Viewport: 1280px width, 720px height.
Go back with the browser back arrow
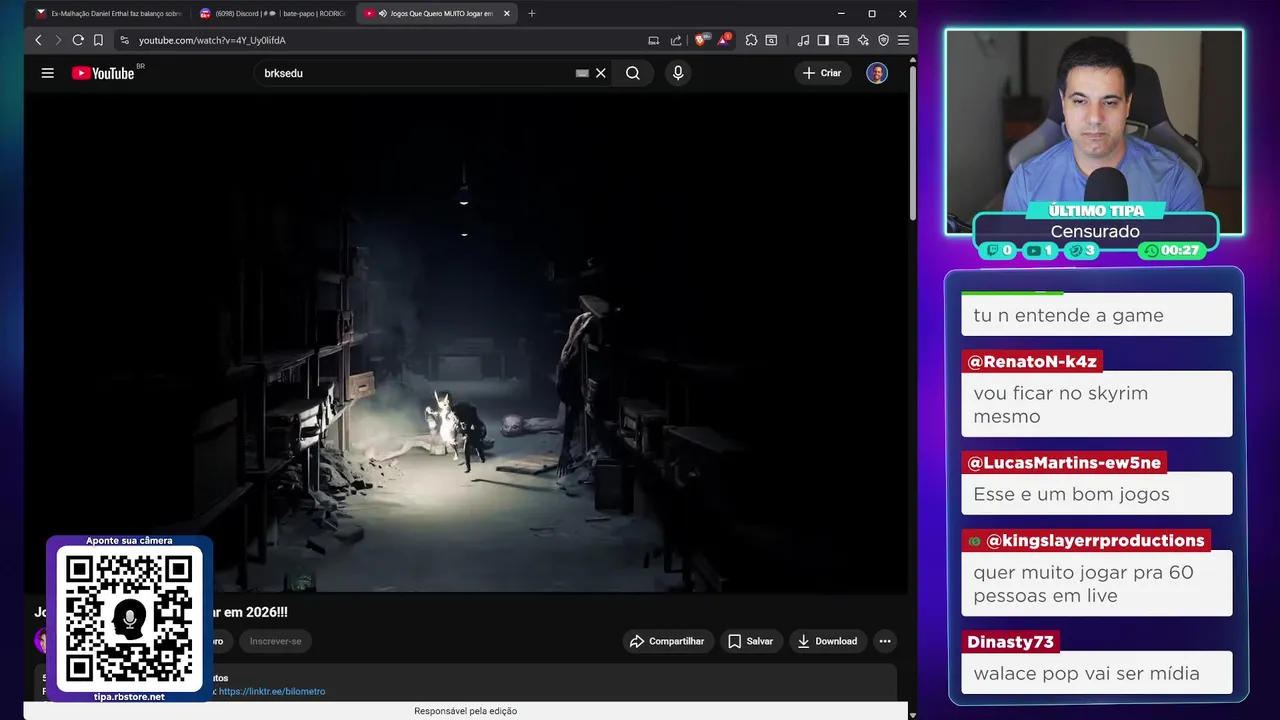click(x=38, y=40)
